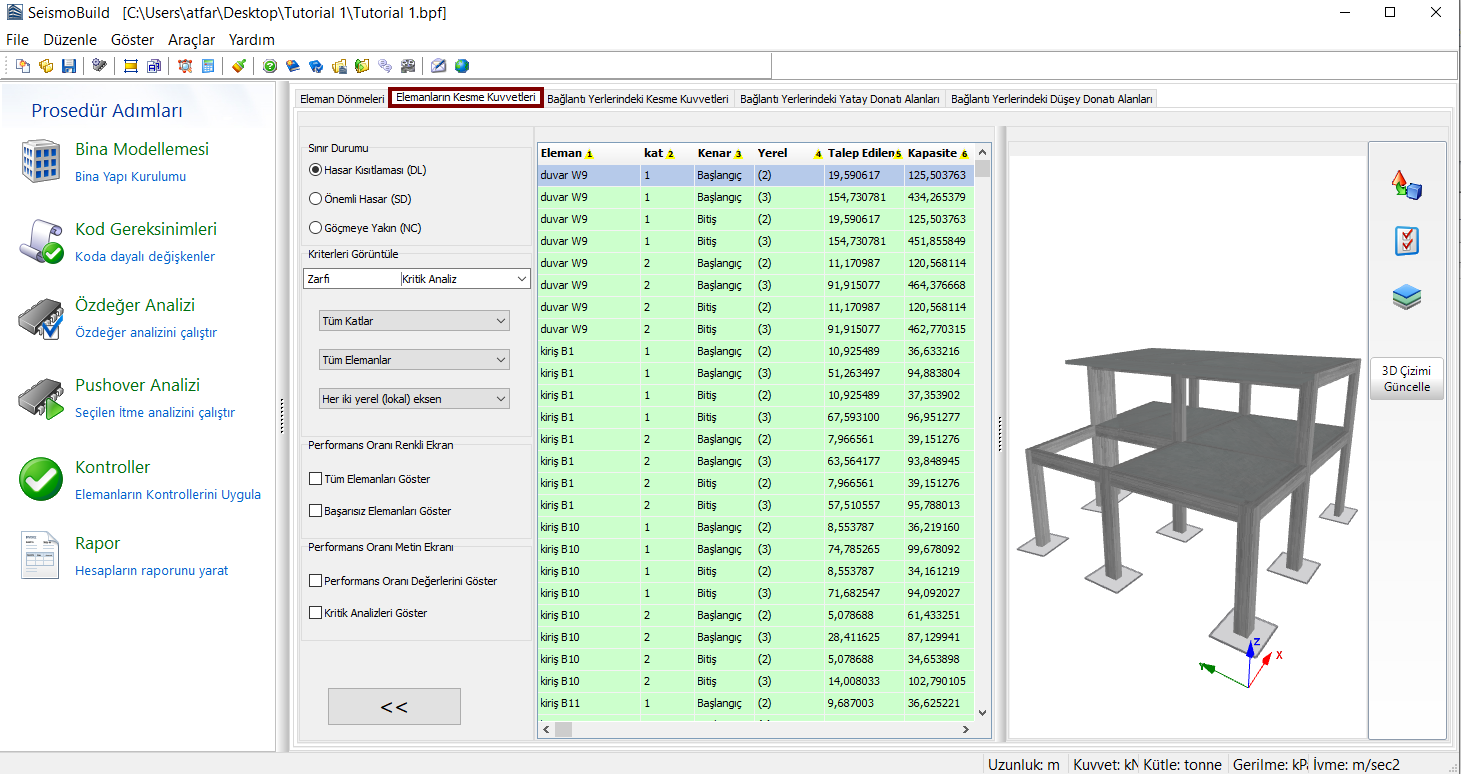
Task: Open the Tüm Elemanlar dropdown
Action: click(x=413, y=360)
